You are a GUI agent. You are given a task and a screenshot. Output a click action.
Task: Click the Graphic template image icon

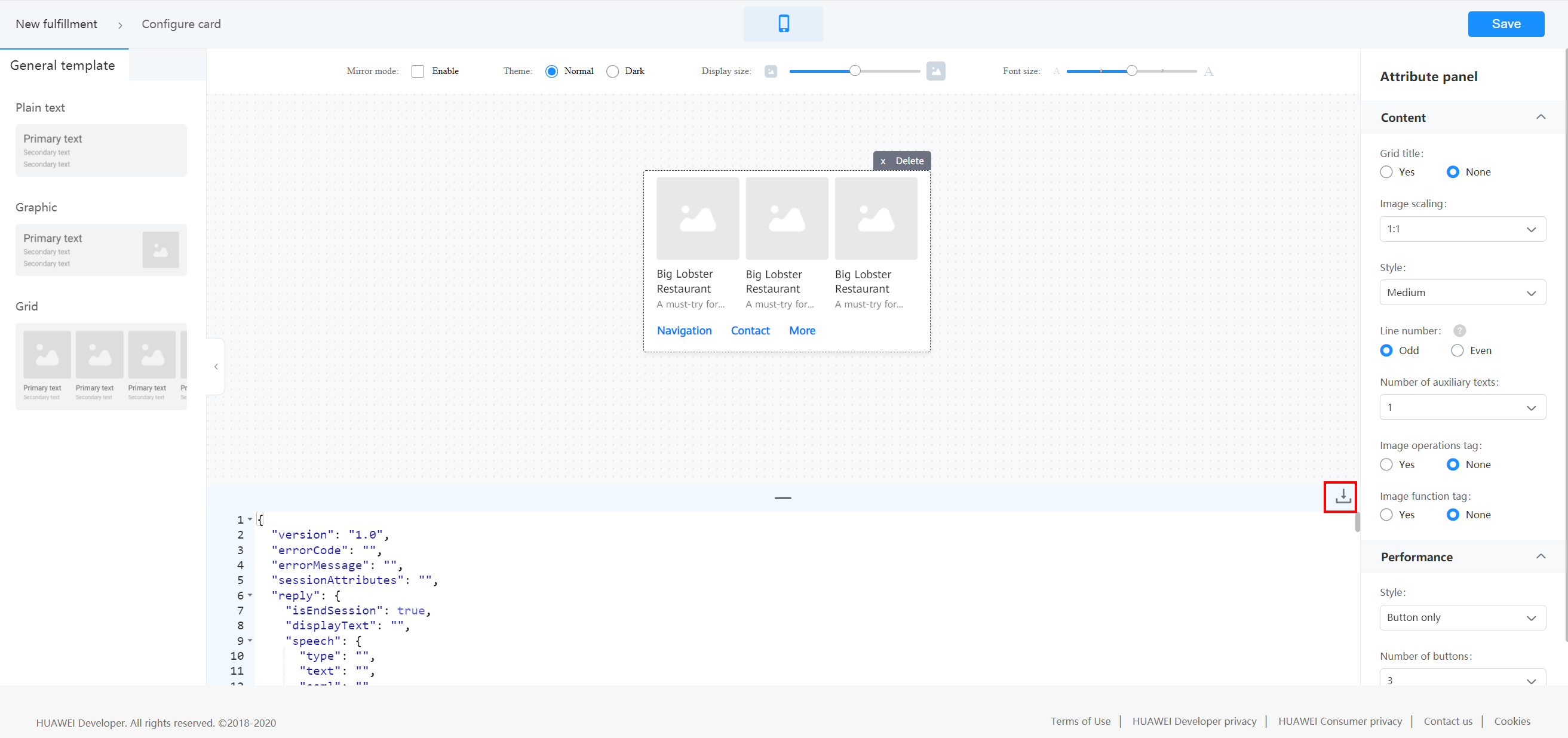(x=161, y=250)
